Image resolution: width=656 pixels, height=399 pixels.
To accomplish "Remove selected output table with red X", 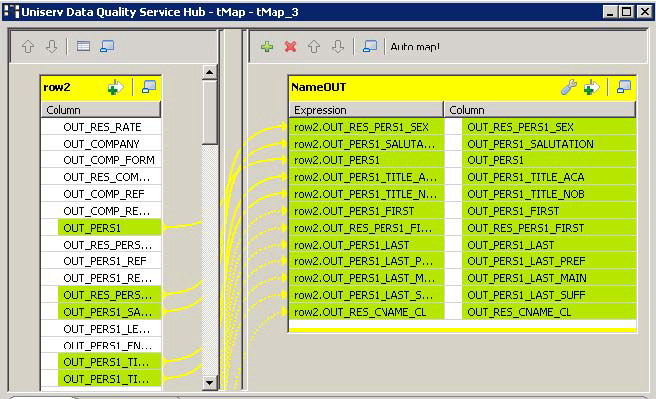I will [x=290, y=46].
